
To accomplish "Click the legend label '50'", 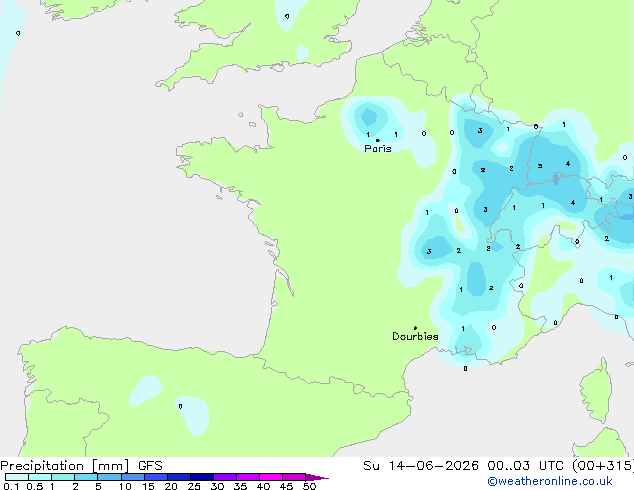I will pos(309,486).
